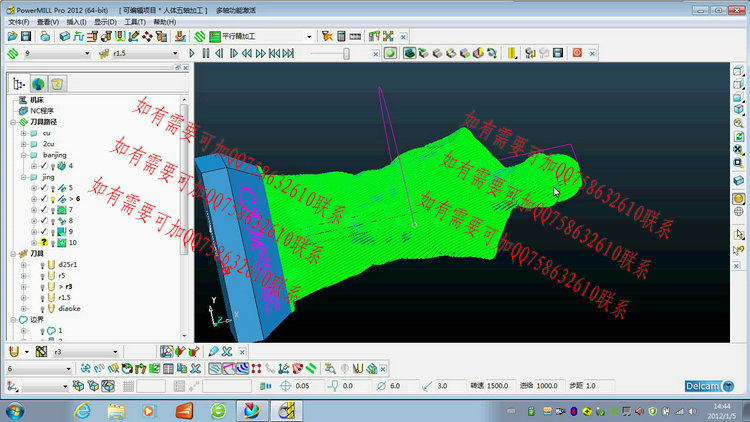The width and height of the screenshot is (750, 422).
Task: Expand the 2cu folder
Action: (x=23, y=144)
